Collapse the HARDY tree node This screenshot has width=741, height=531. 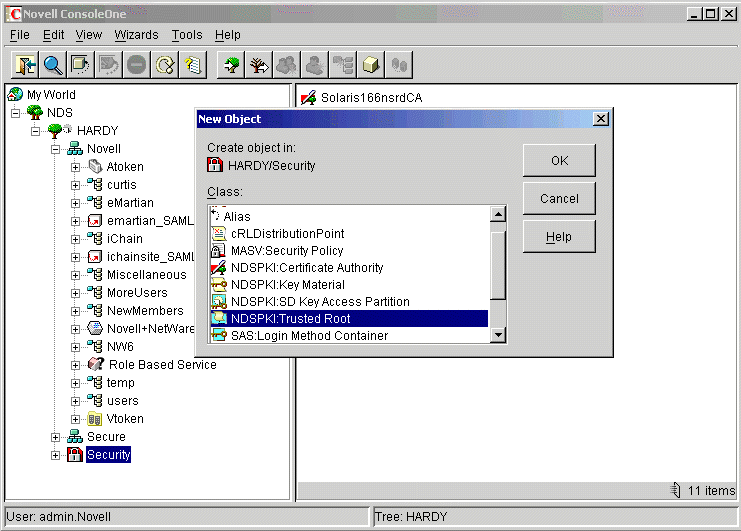pyautogui.click(x=35, y=131)
